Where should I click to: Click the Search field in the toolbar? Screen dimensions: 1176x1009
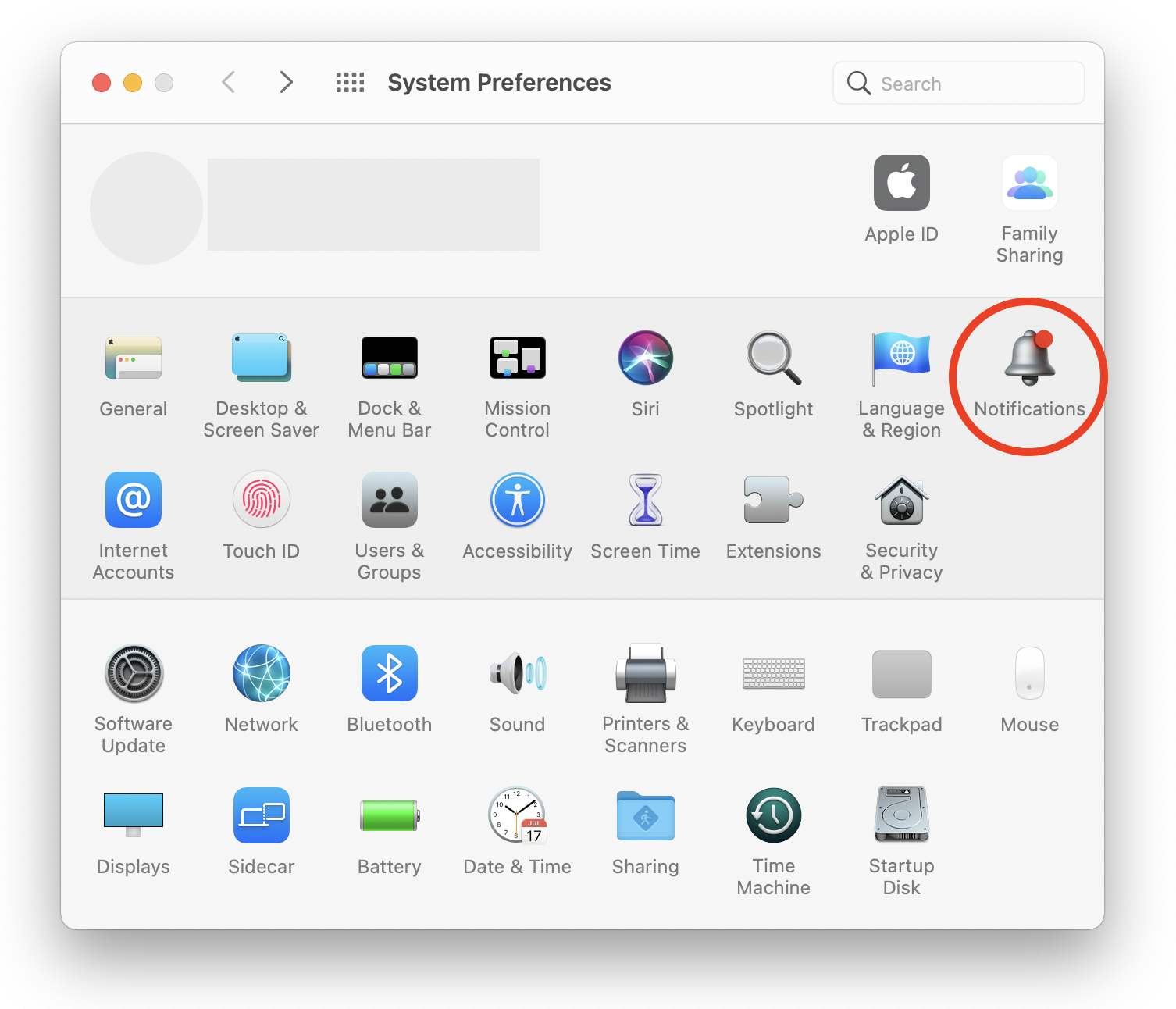(959, 83)
